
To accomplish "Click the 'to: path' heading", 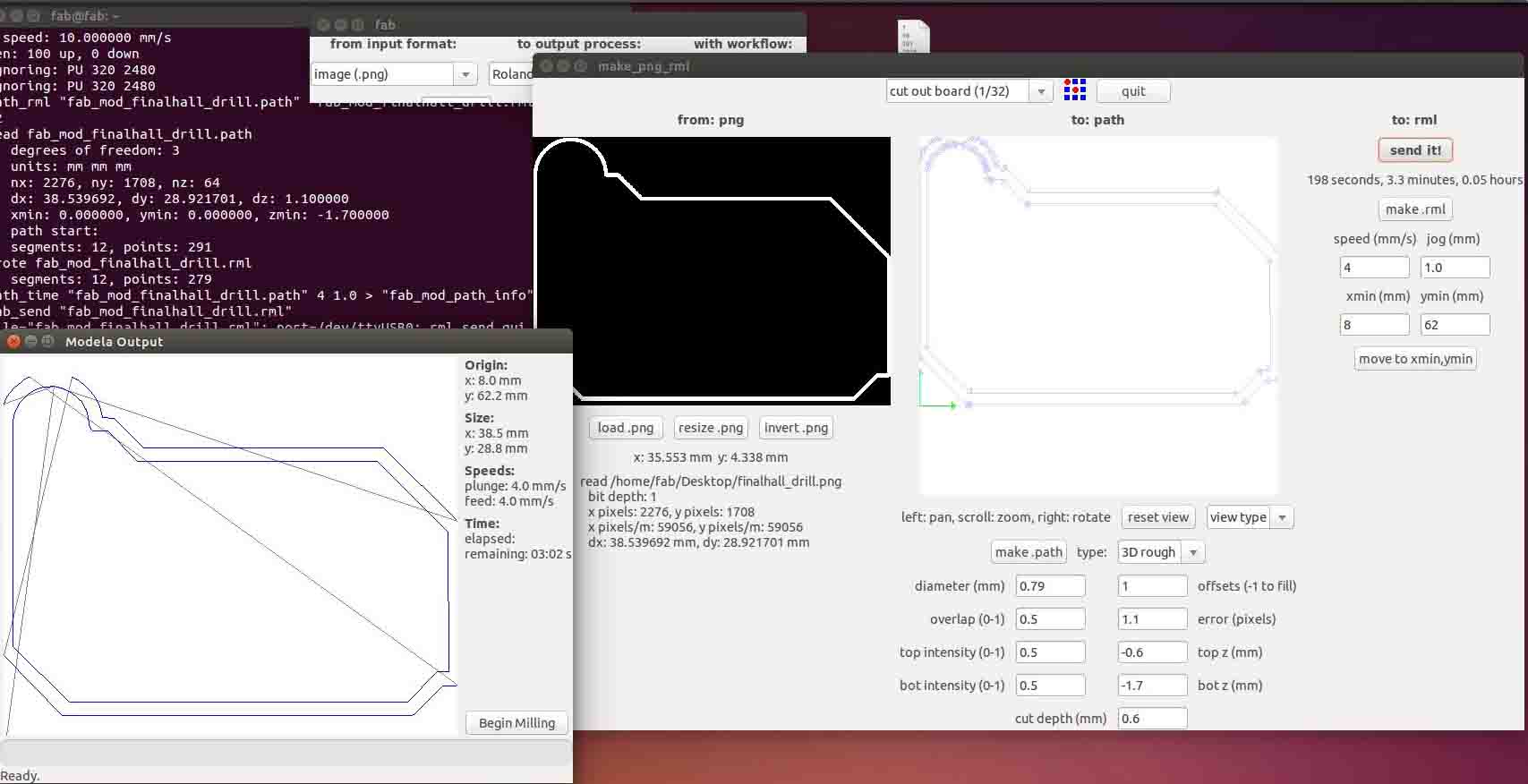I will pyautogui.click(x=1097, y=120).
